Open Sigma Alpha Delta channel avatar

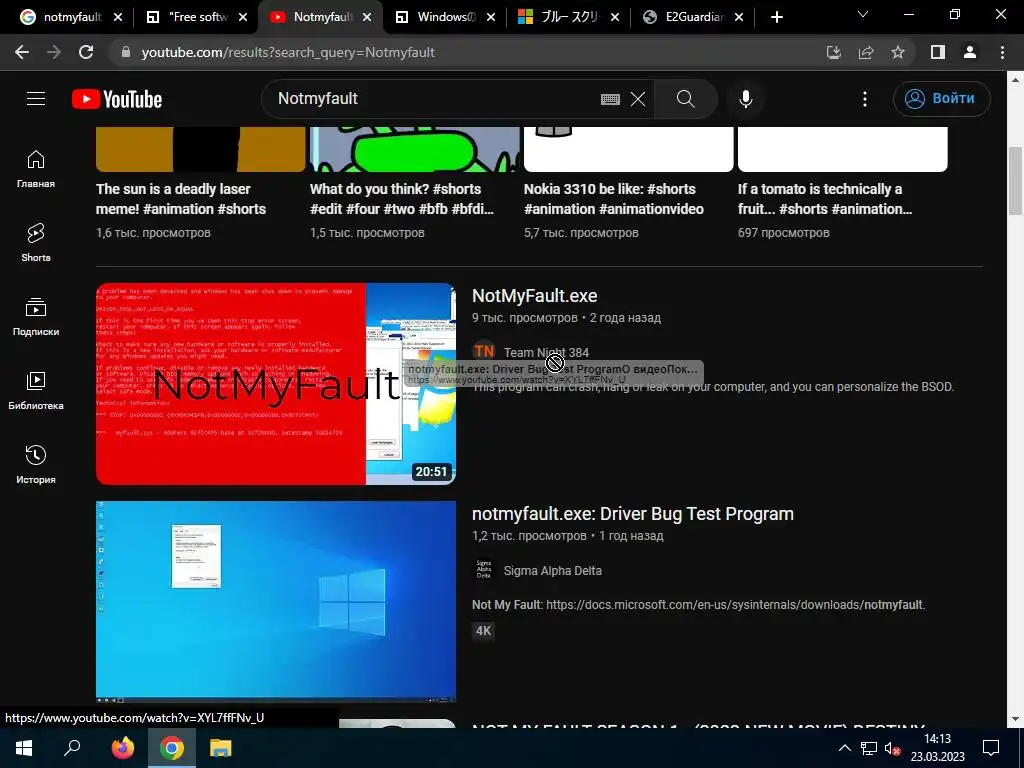[x=484, y=570]
